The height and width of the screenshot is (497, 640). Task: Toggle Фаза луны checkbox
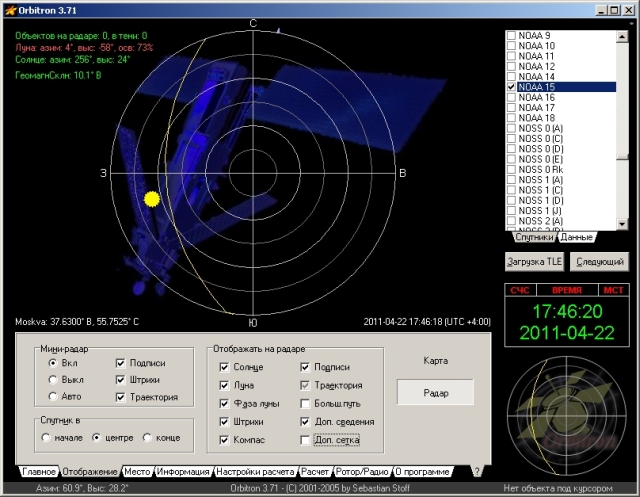click(x=224, y=404)
